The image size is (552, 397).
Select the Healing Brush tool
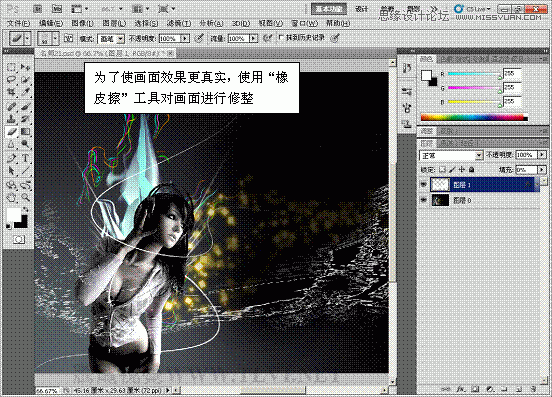point(12,106)
